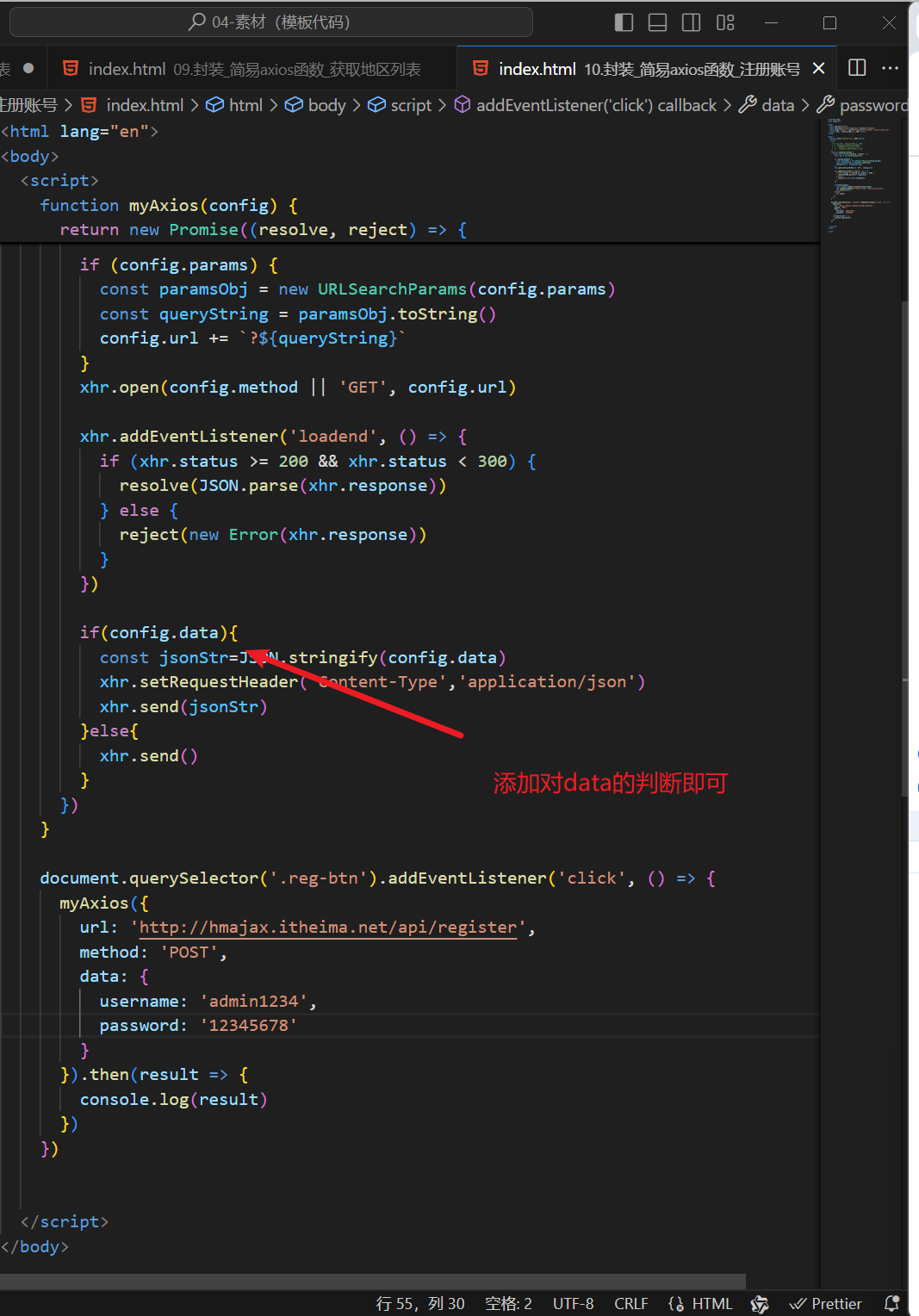
Task: Click the if(config.data){ line
Action: [159, 632]
